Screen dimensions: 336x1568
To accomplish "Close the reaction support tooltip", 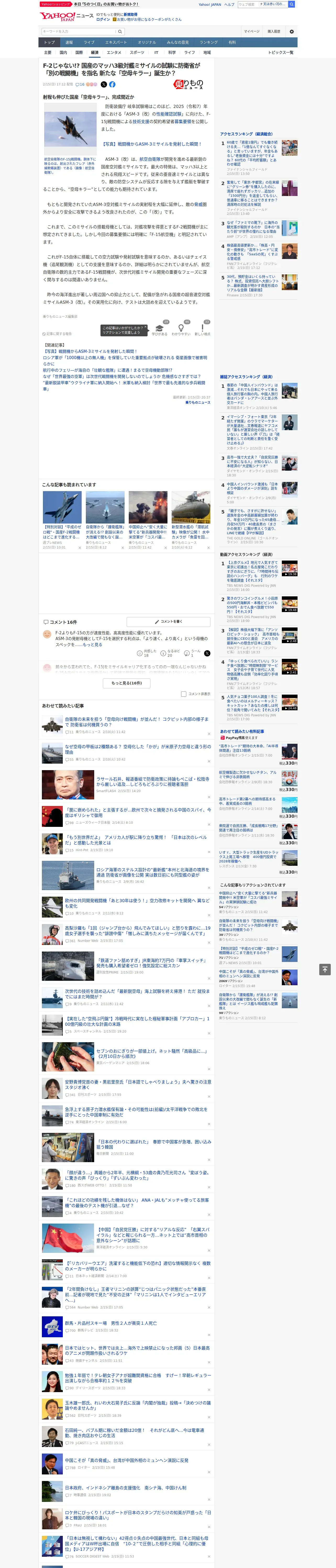I will pos(146,327).
